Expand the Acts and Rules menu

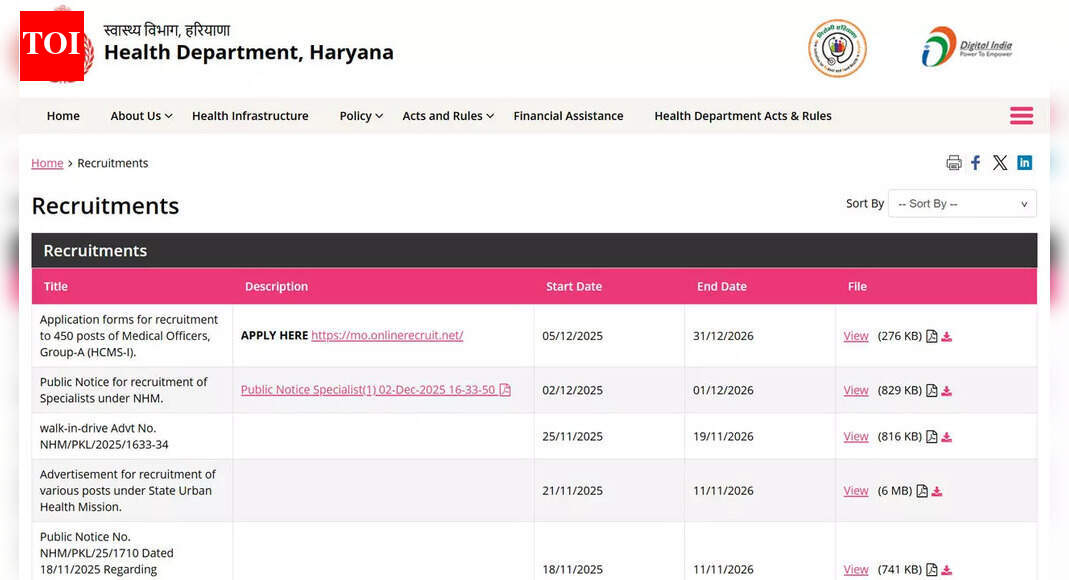coord(443,116)
